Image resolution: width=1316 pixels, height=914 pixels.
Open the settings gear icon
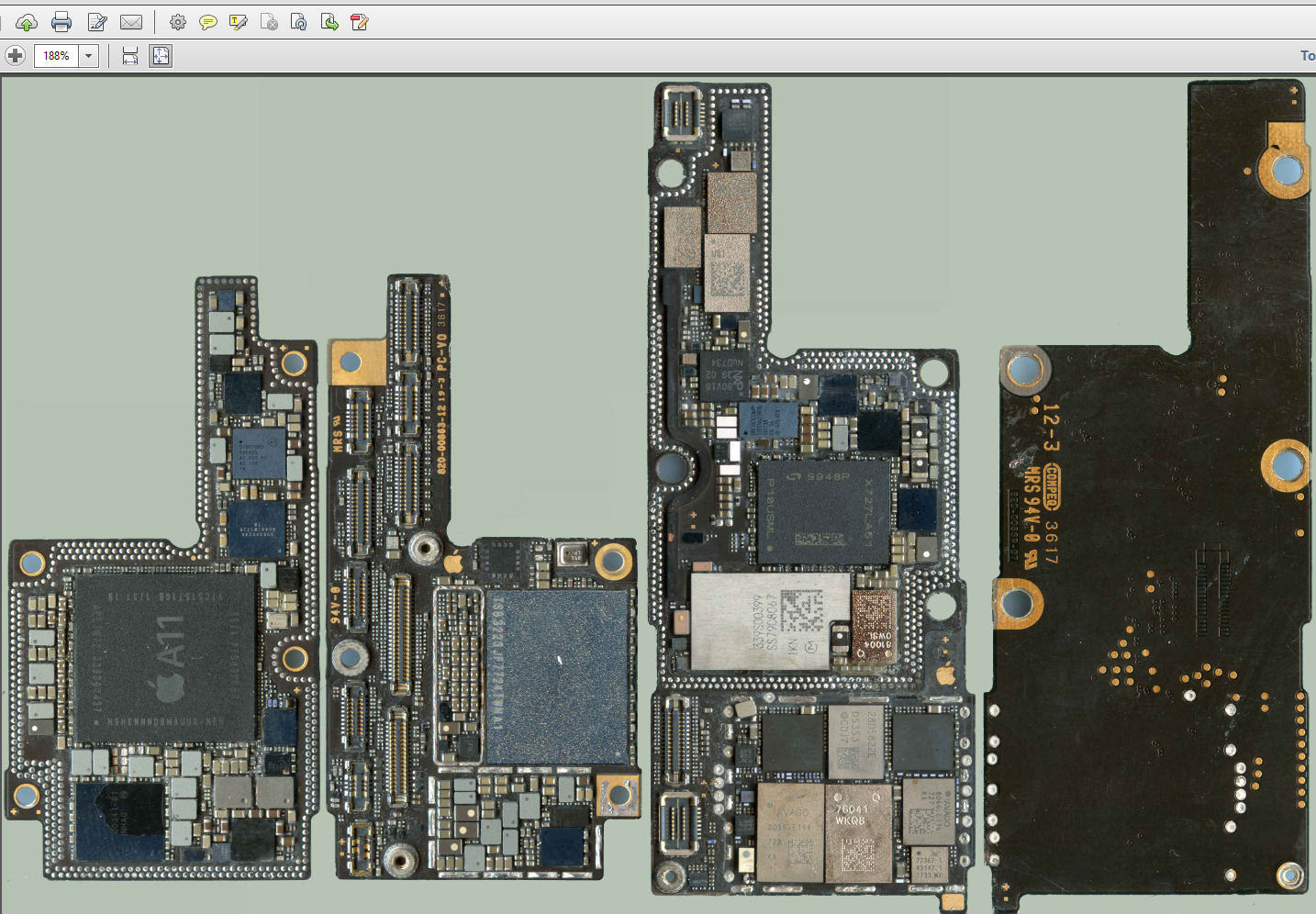pos(178,22)
